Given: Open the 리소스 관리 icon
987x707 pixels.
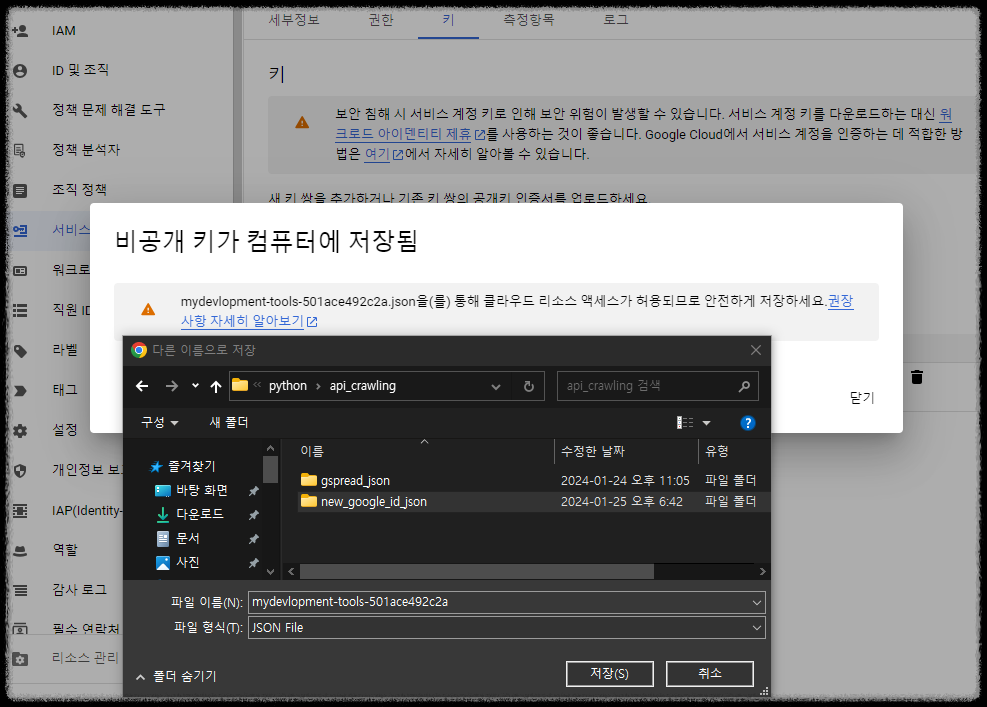Looking at the screenshot, I should tap(20, 659).
